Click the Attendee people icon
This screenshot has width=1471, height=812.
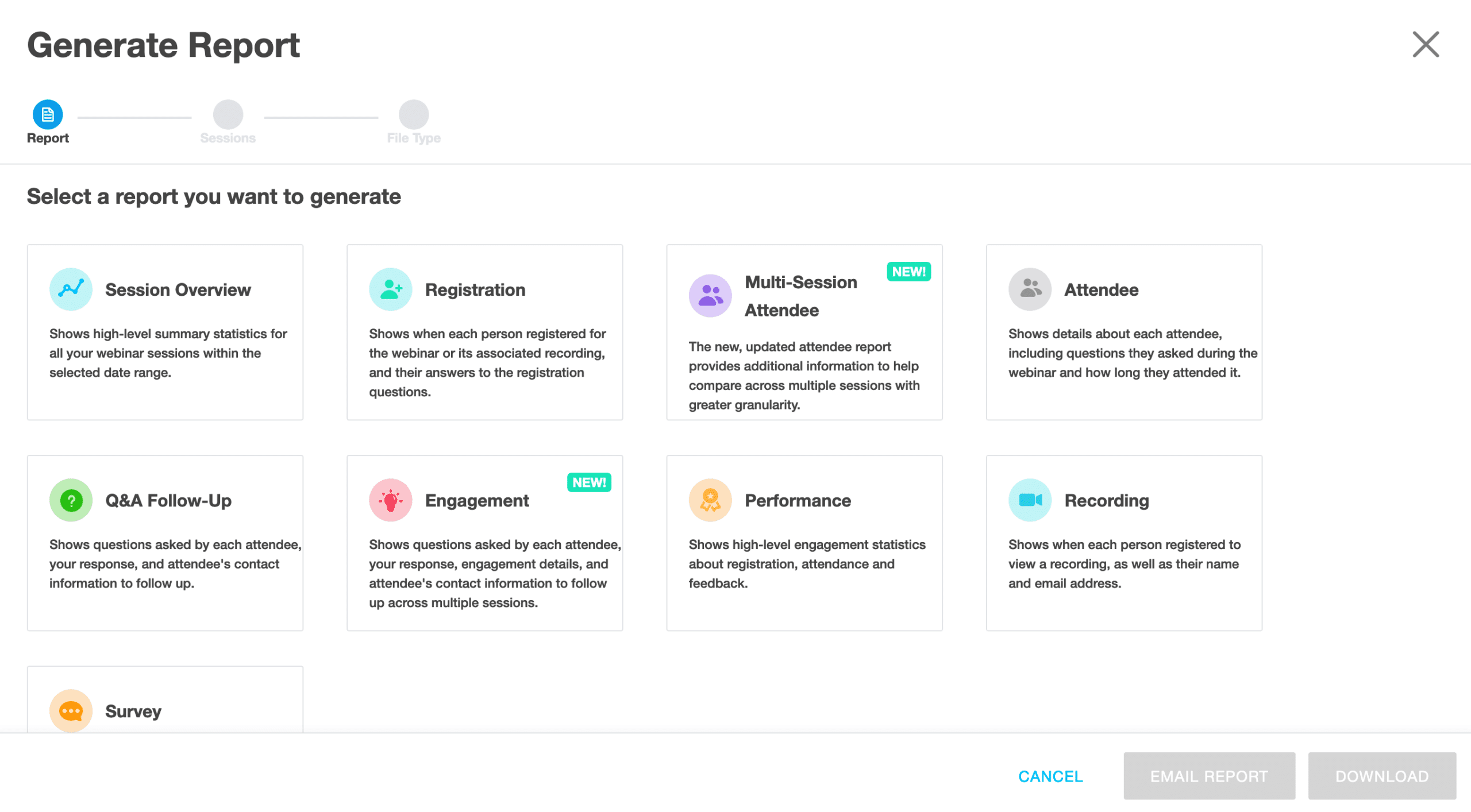pos(1029,289)
